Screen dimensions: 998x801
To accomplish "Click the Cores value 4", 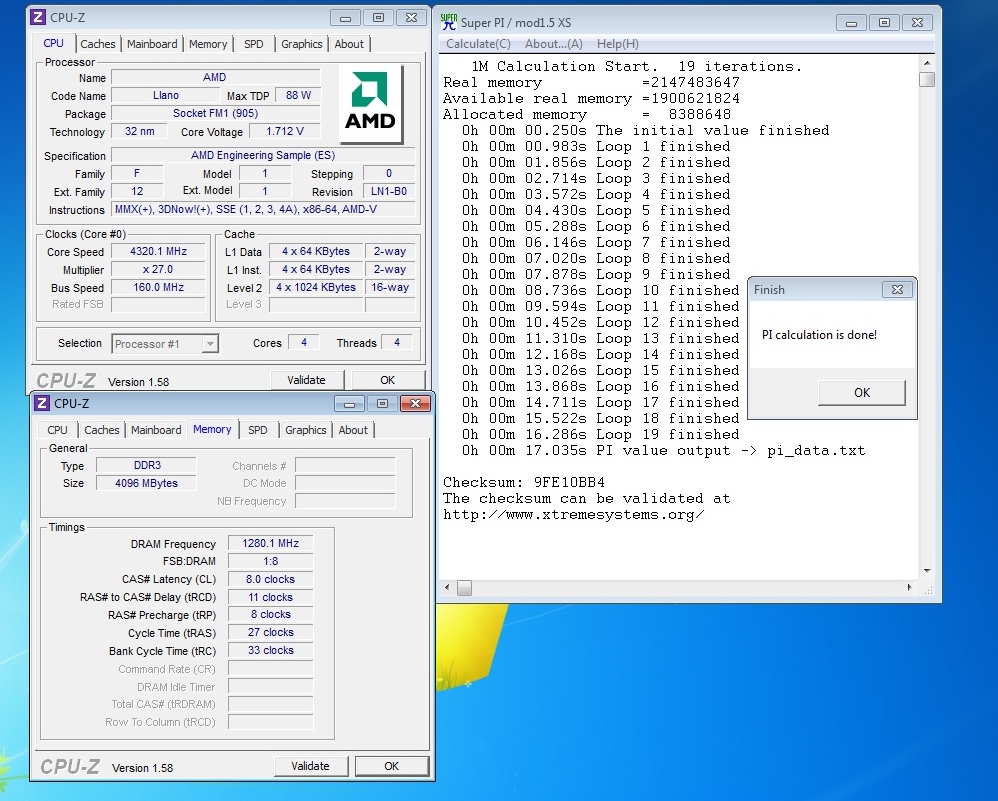I will tap(304, 343).
